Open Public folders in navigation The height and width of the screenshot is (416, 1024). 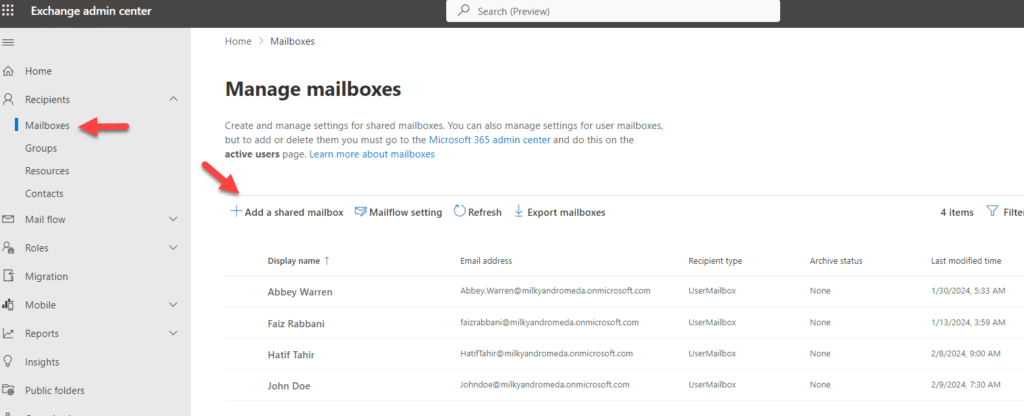point(55,391)
